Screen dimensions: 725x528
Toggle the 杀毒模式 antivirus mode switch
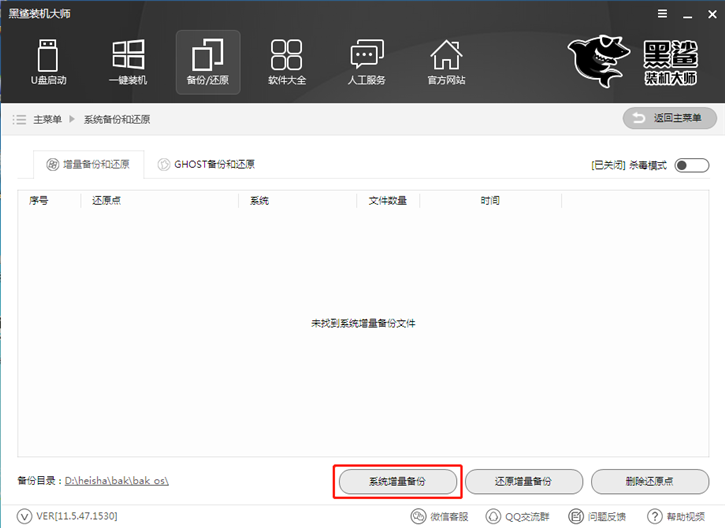pyautogui.click(x=691, y=165)
